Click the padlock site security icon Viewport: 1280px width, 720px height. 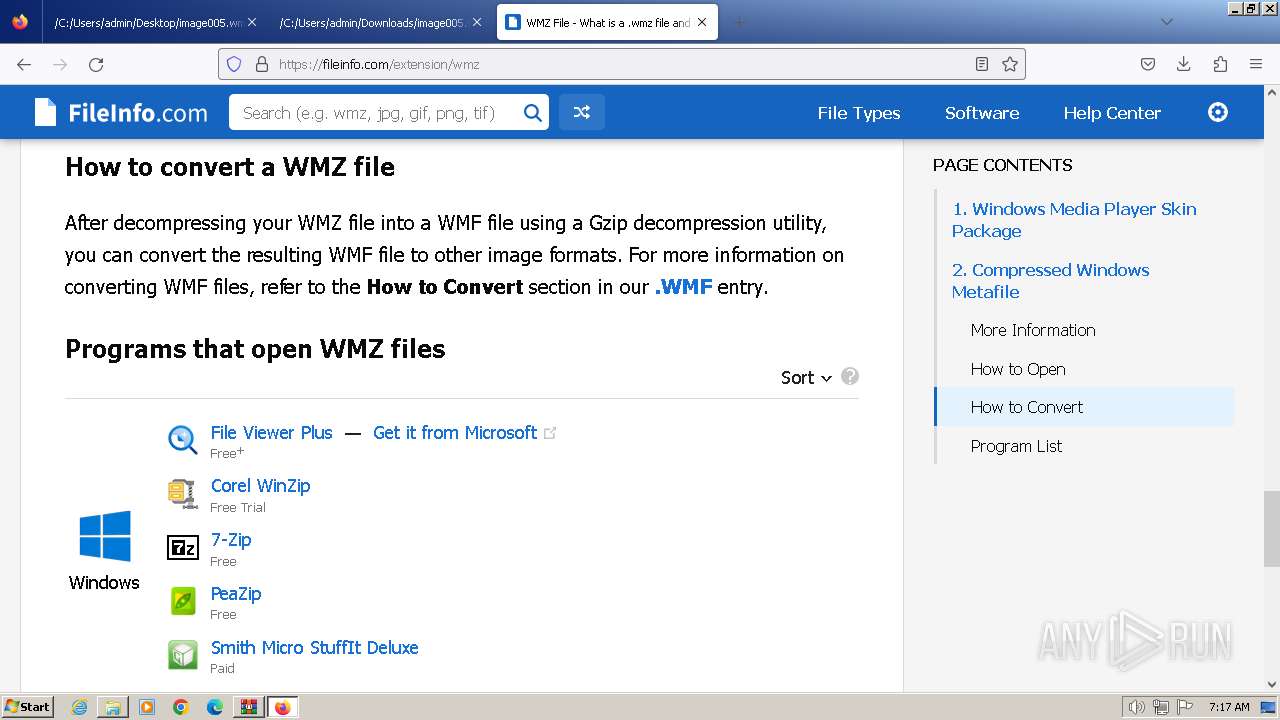[262, 64]
